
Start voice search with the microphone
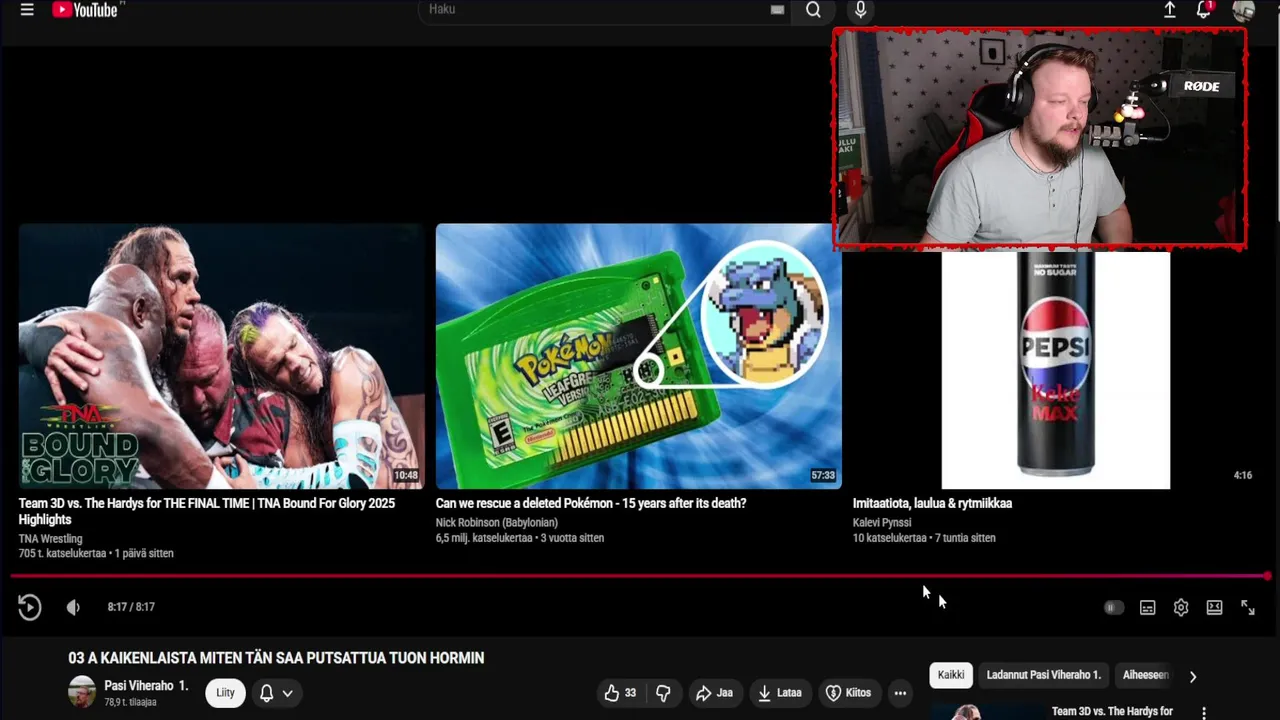[x=860, y=10]
